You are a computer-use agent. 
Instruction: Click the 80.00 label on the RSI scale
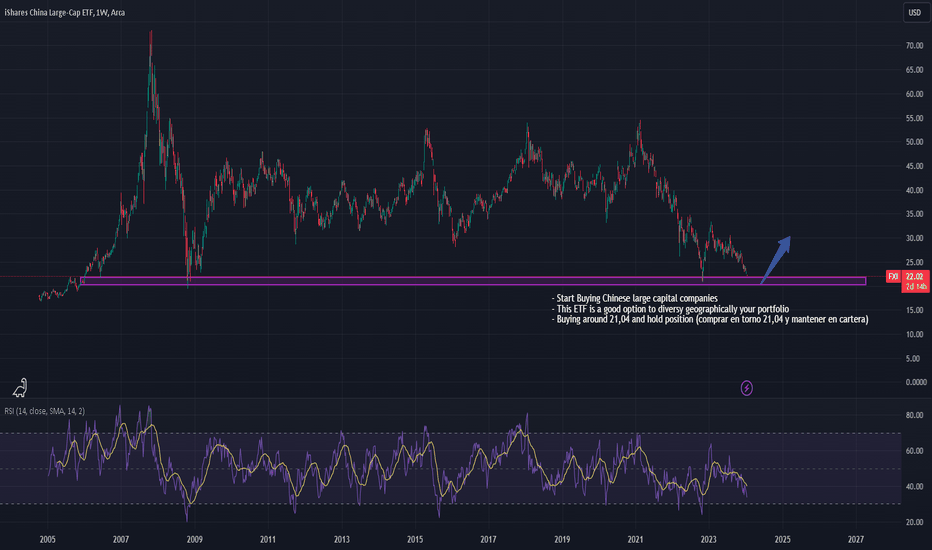914,415
